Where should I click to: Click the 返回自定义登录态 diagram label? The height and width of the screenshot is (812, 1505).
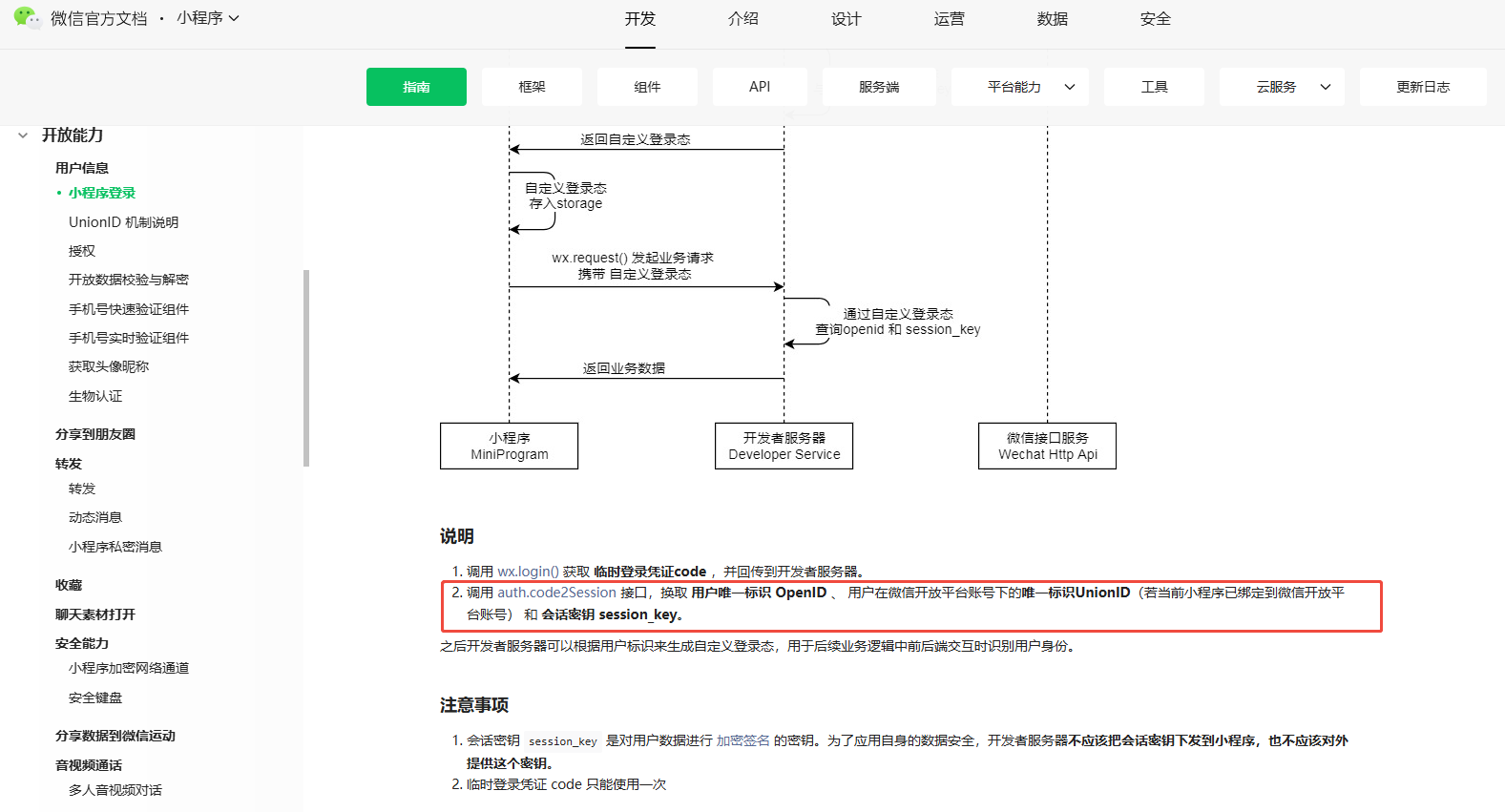(x=636, y=139)
